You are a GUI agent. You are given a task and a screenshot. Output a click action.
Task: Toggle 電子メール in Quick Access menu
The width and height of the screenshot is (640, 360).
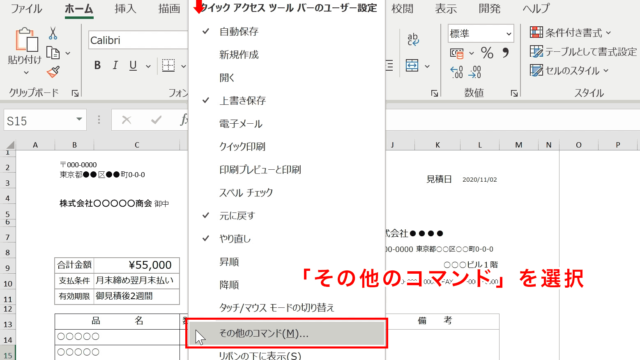pyautogui.click(x=287, y=124)
